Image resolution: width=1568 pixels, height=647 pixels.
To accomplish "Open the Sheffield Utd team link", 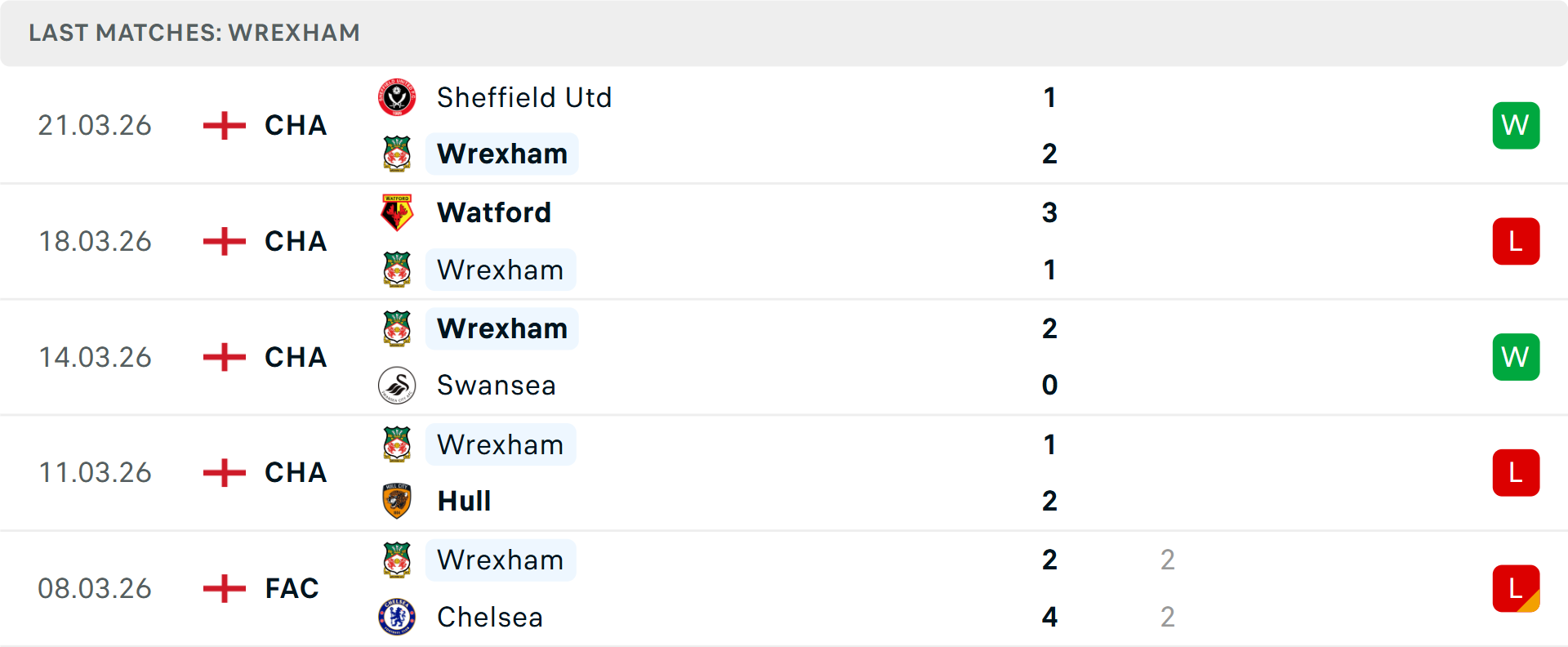I will 523,97.
